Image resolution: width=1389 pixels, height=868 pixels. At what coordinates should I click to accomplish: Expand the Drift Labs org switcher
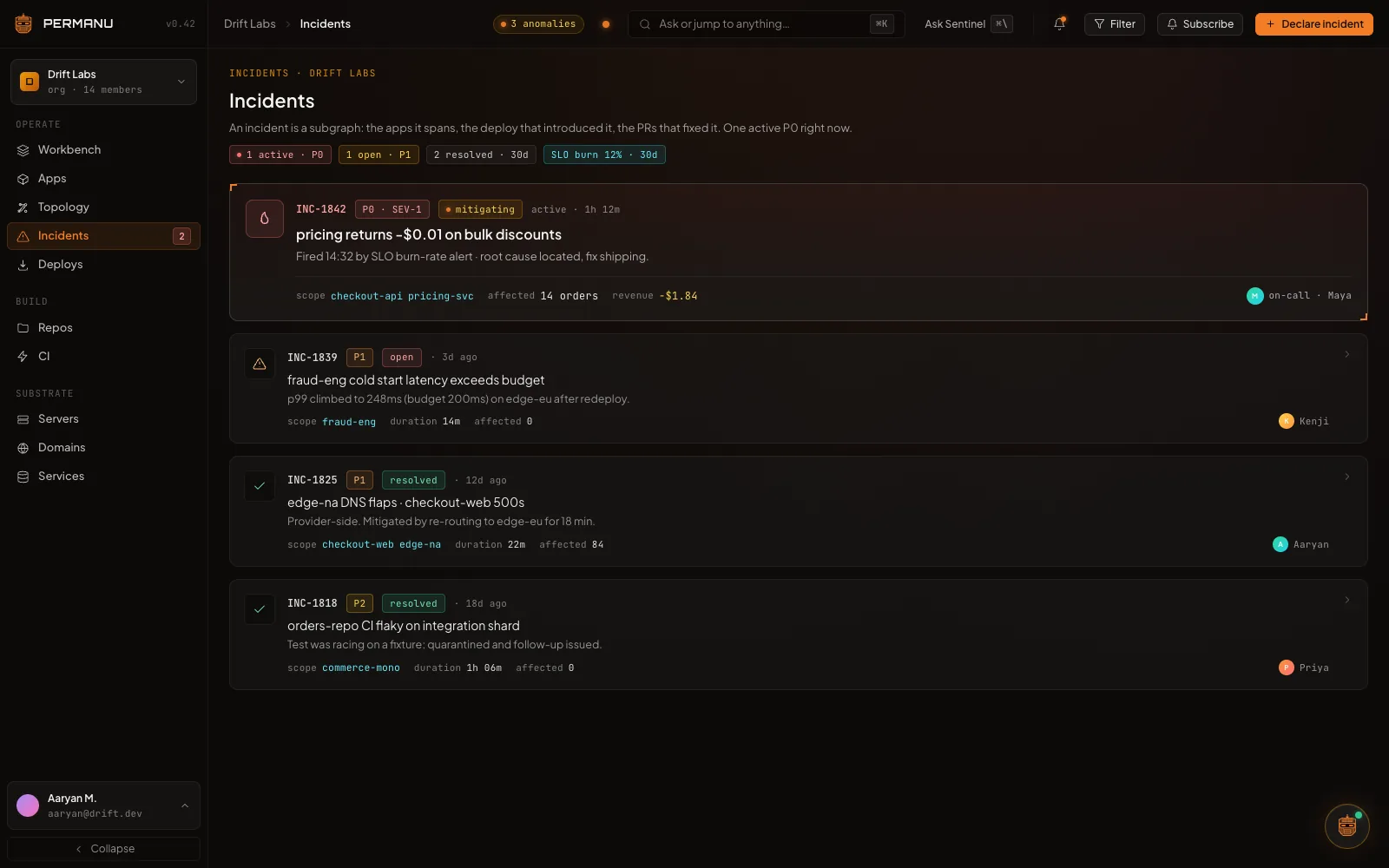click(x=103, y=82)
